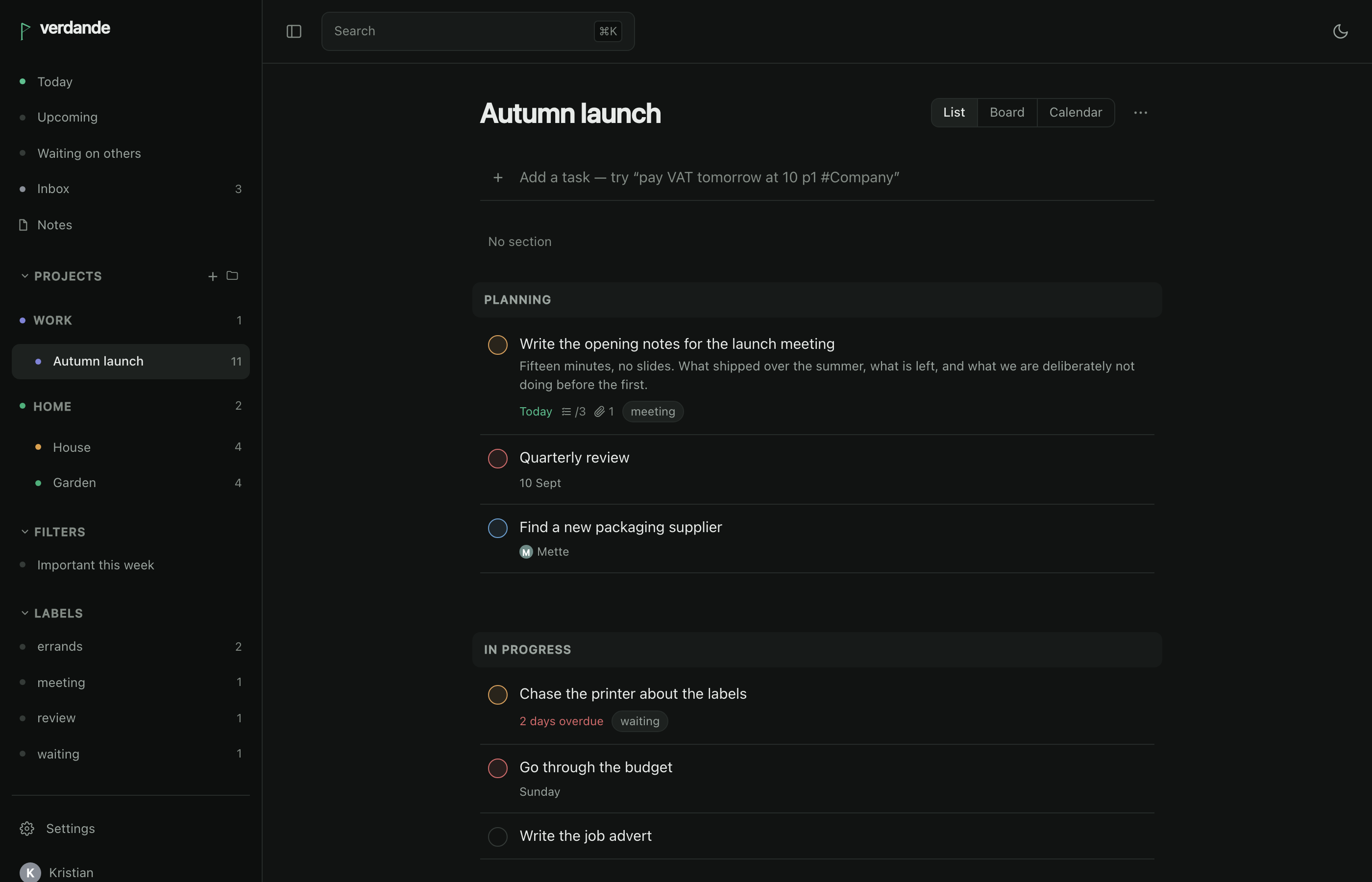Screen dimensions: 1372x882
Task: Mark Find a new packaging supplier done
Action: point(498,528)
